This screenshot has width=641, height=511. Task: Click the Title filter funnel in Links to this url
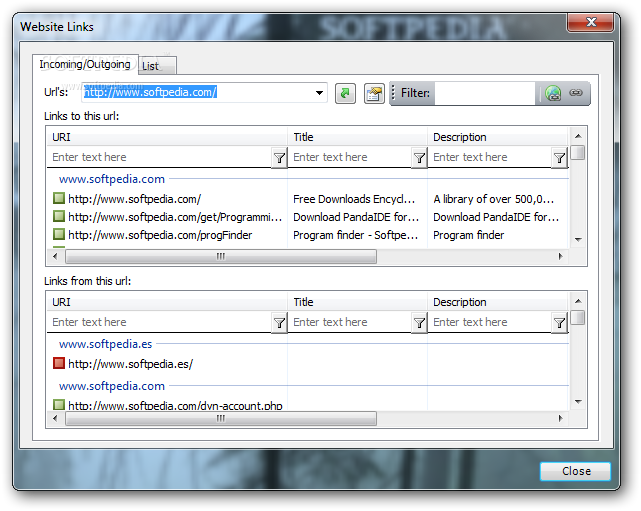coord(419,158)
